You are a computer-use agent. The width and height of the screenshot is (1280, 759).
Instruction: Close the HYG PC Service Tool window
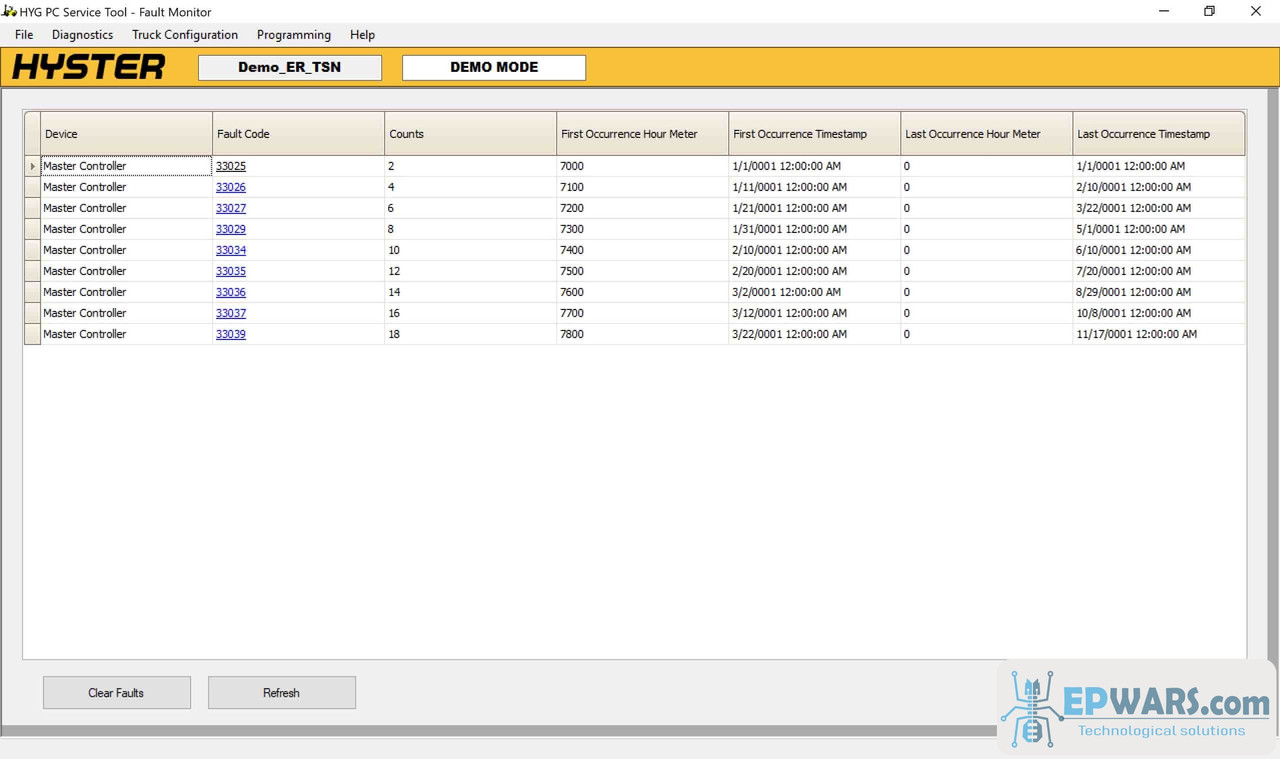pos(1256,11)
